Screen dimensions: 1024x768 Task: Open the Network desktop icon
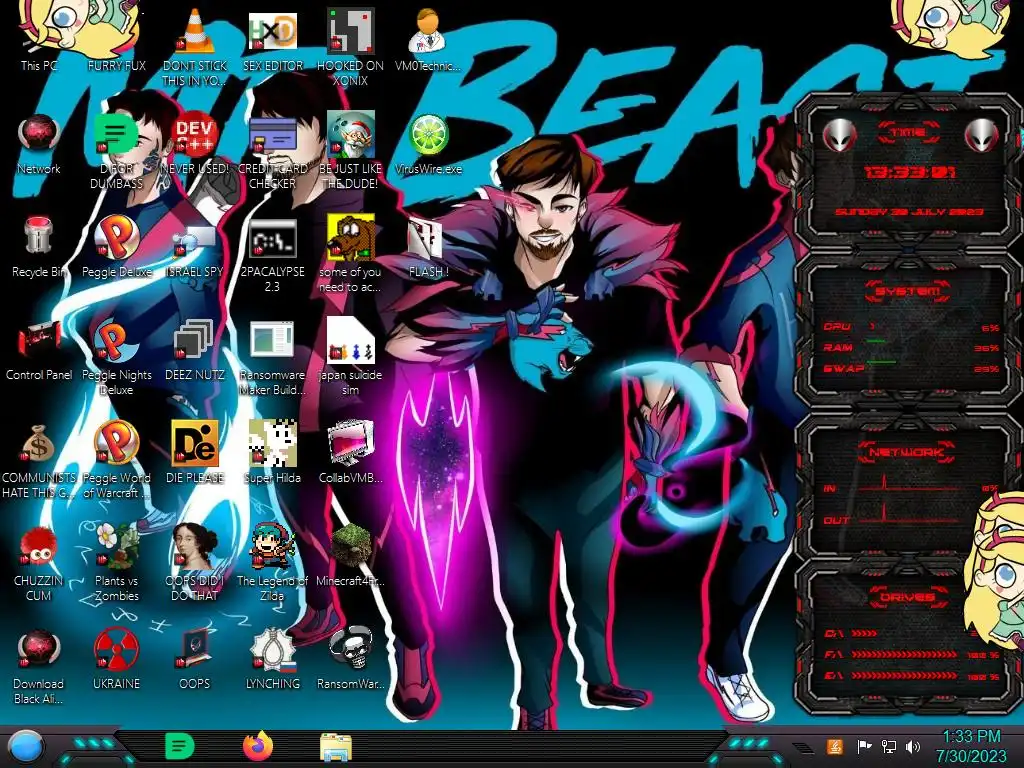pos(39,135)
